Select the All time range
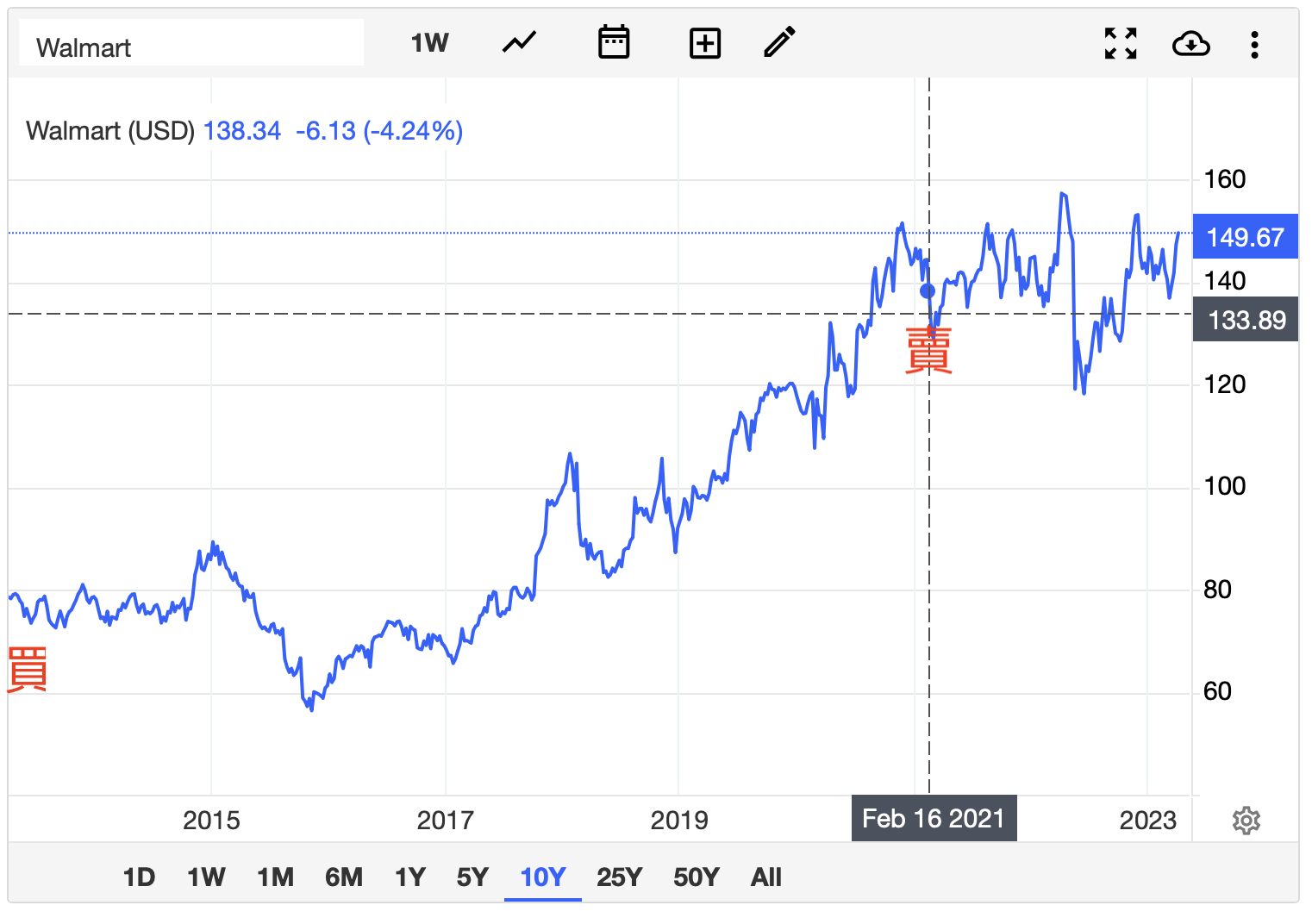 pos(766,877)
